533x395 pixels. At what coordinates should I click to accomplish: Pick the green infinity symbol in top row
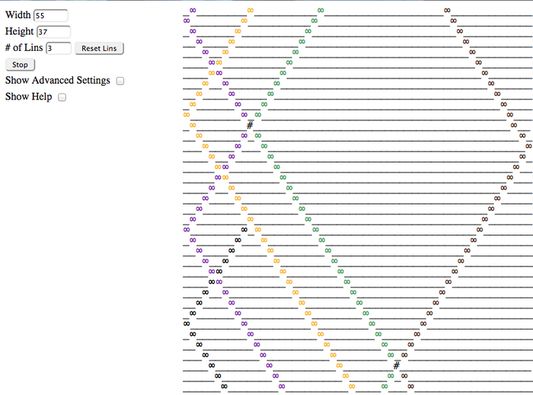point(321,10)
